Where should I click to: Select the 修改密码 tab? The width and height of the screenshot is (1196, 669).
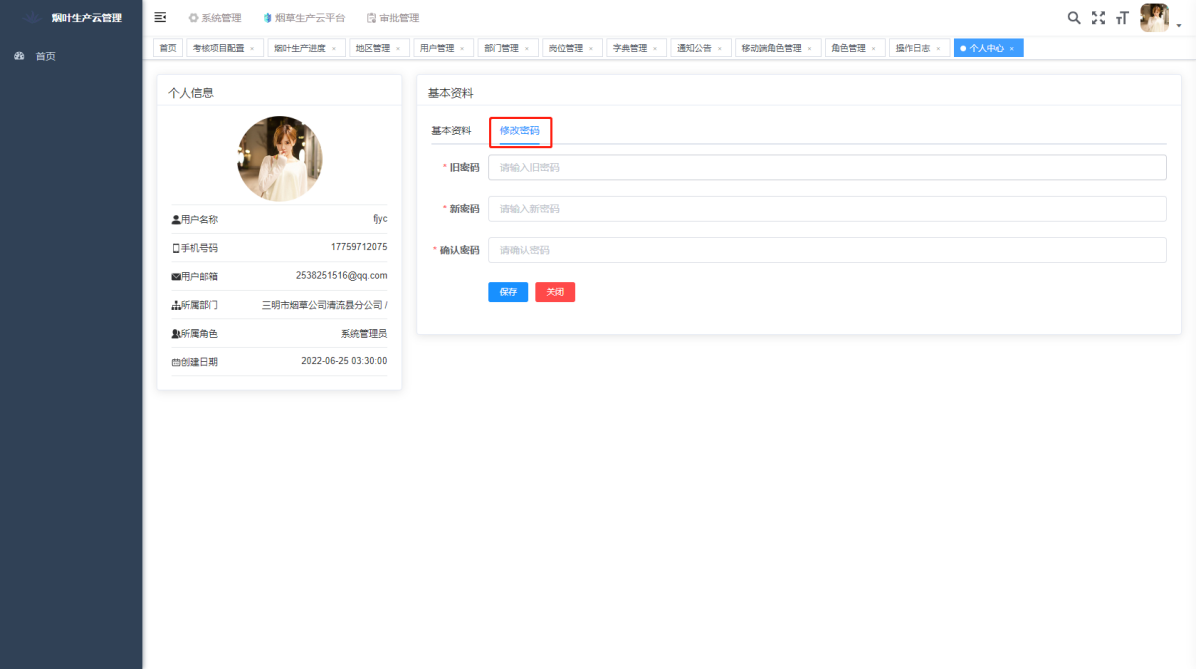[x=519, y=131]
